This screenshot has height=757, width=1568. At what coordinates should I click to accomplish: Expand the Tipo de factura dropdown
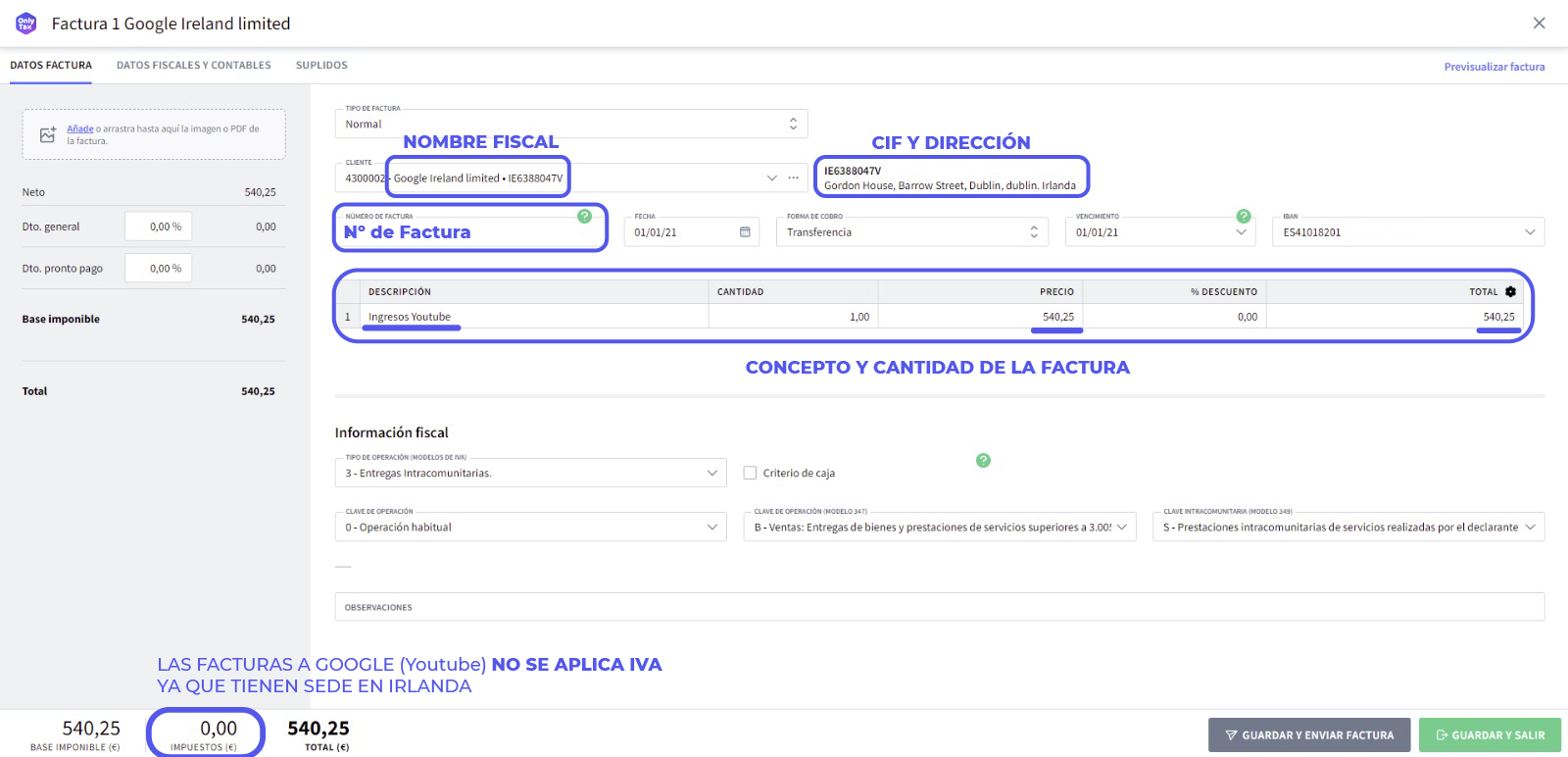coord(793,125)
